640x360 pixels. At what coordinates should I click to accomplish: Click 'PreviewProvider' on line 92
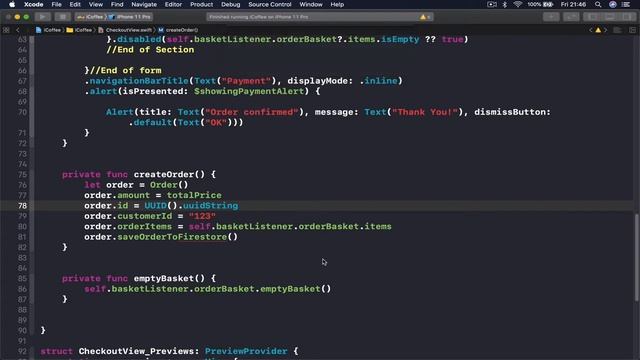pyautogui.click(x=246, y=351)
